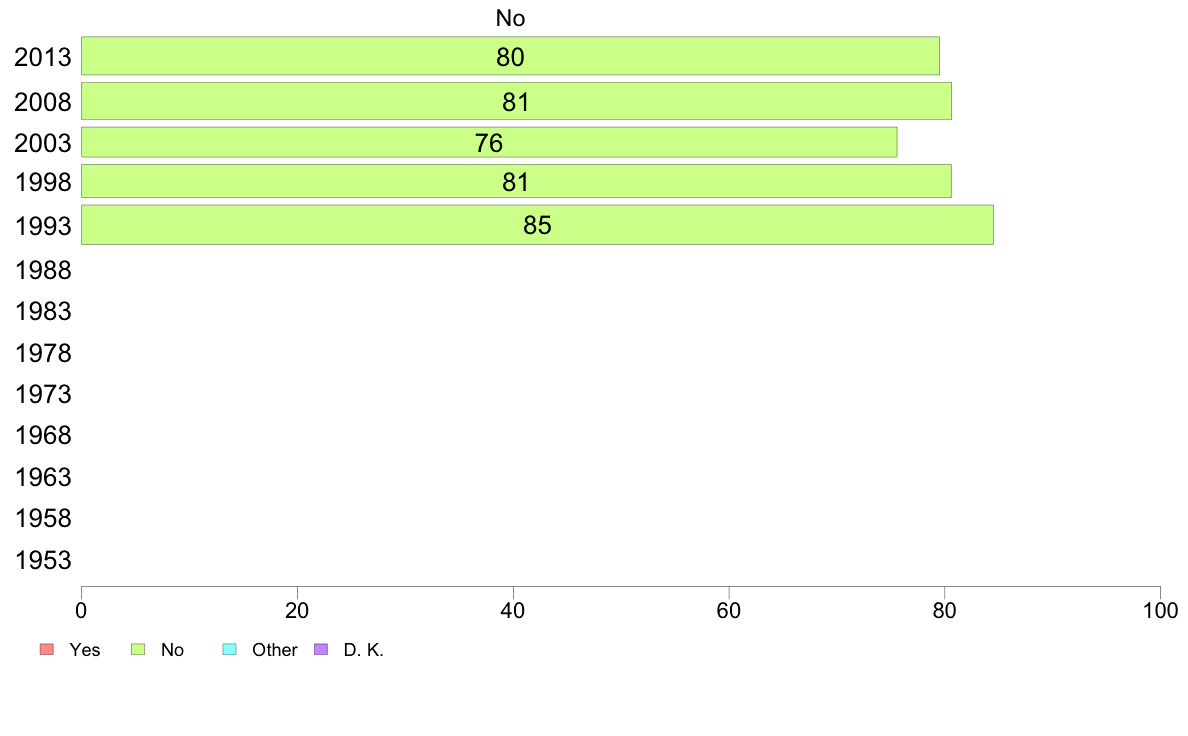Click the cyan Other legend swatch

point(230,650)
